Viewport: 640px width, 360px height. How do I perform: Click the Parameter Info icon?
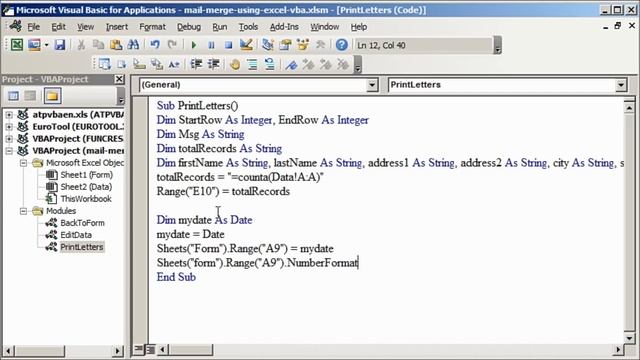pyautogui.click(x=157, y=64)
